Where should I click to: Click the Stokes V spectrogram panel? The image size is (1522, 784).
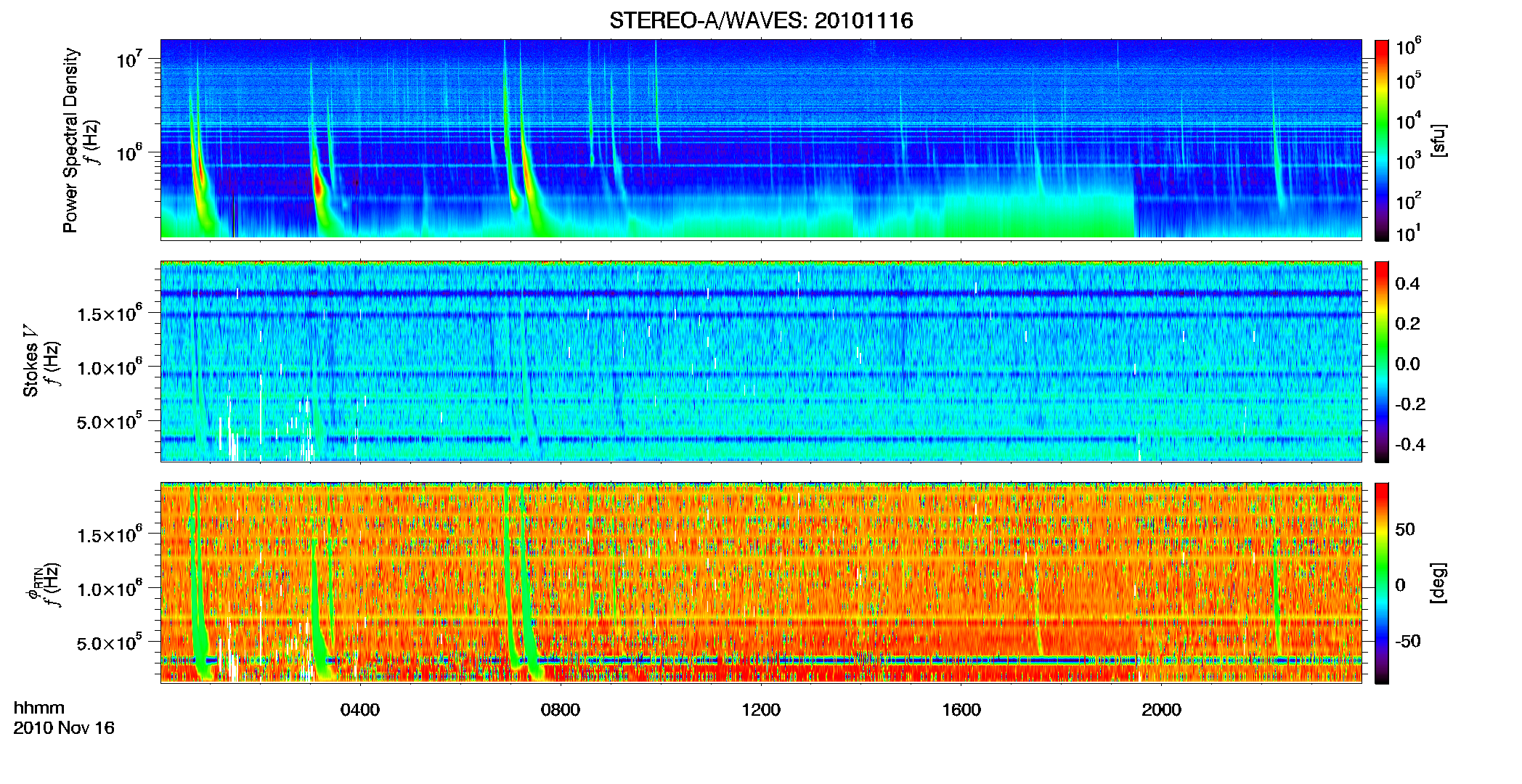pyautogui.click(x=761, y=362)
